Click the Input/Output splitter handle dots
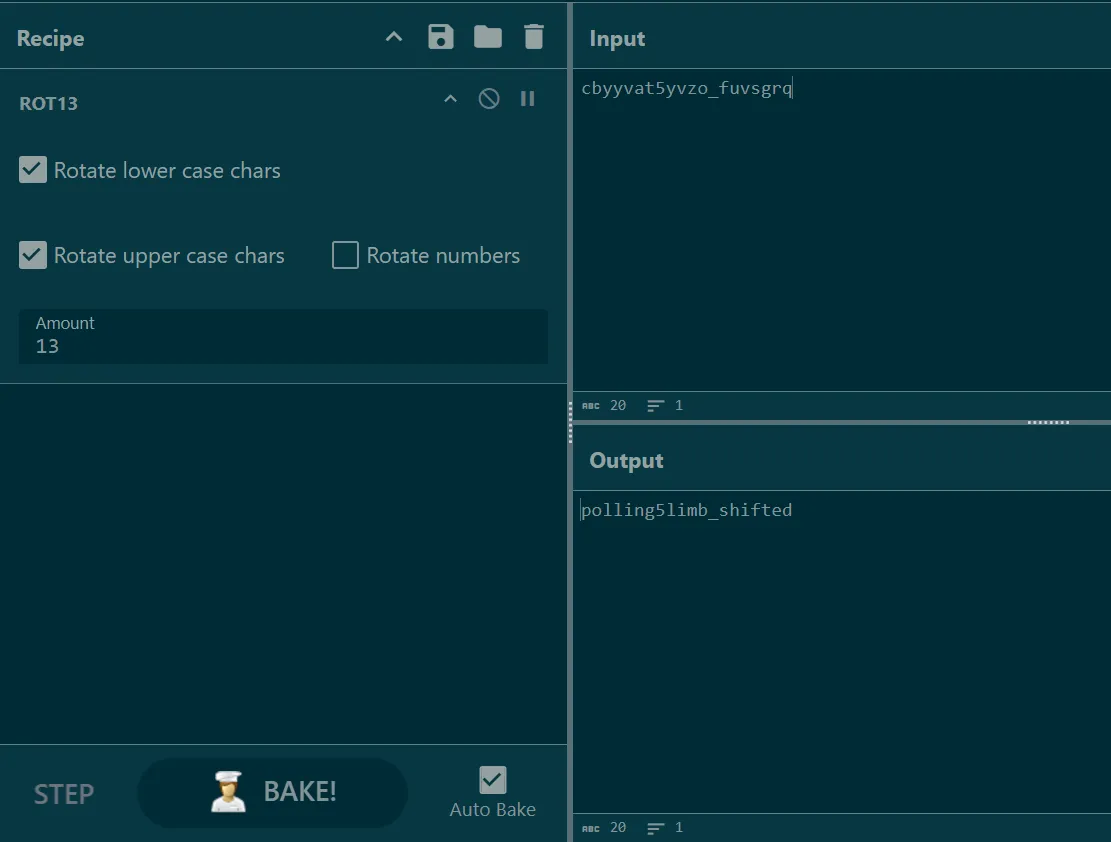1111x842 pixels. (1048, 422)
